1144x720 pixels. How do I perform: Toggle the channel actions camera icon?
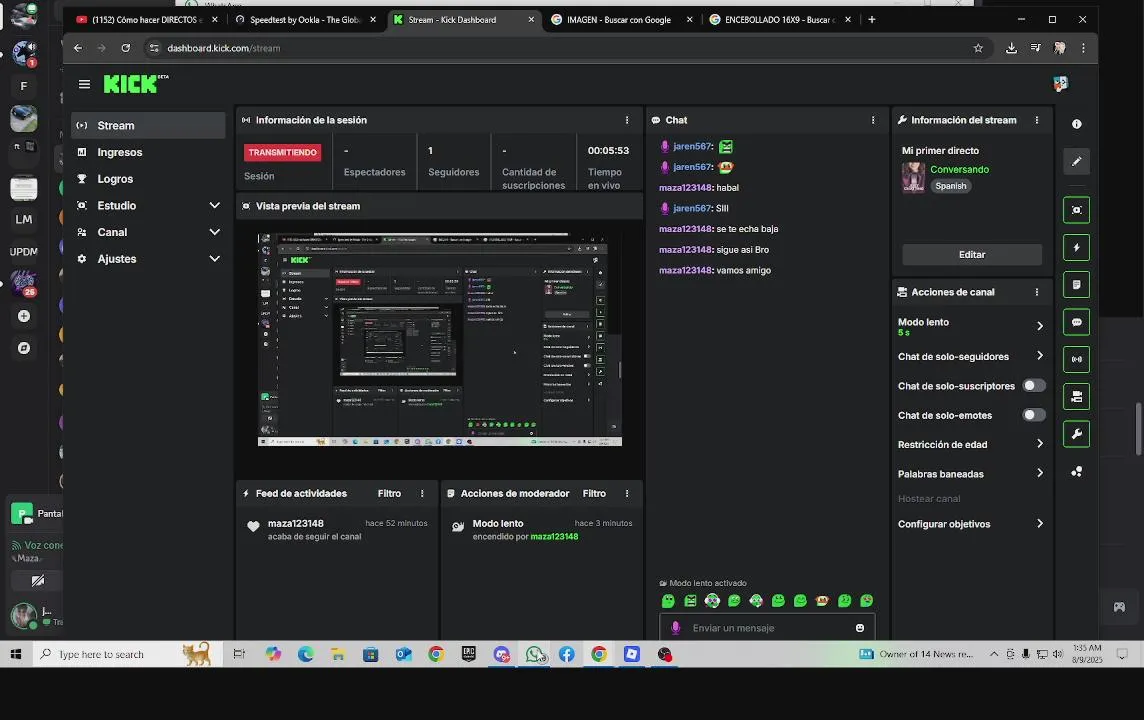[x=1076, y=397]
